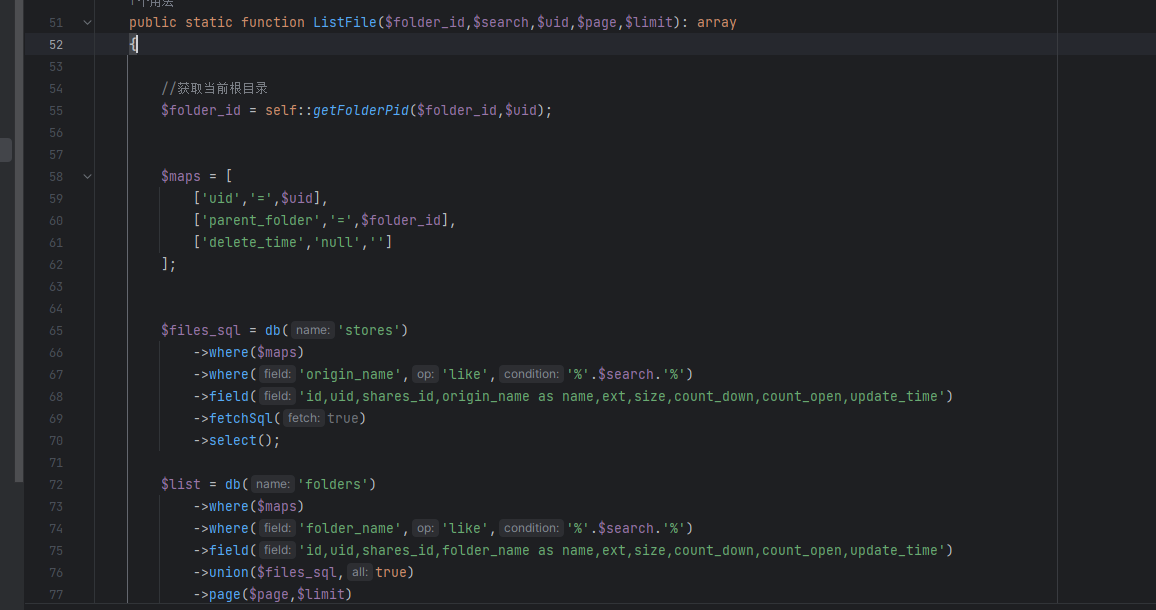1156x610 pixels.
Task: Click the $page argument on line 77
Action: pyautogui.click(x=268, y=595)
